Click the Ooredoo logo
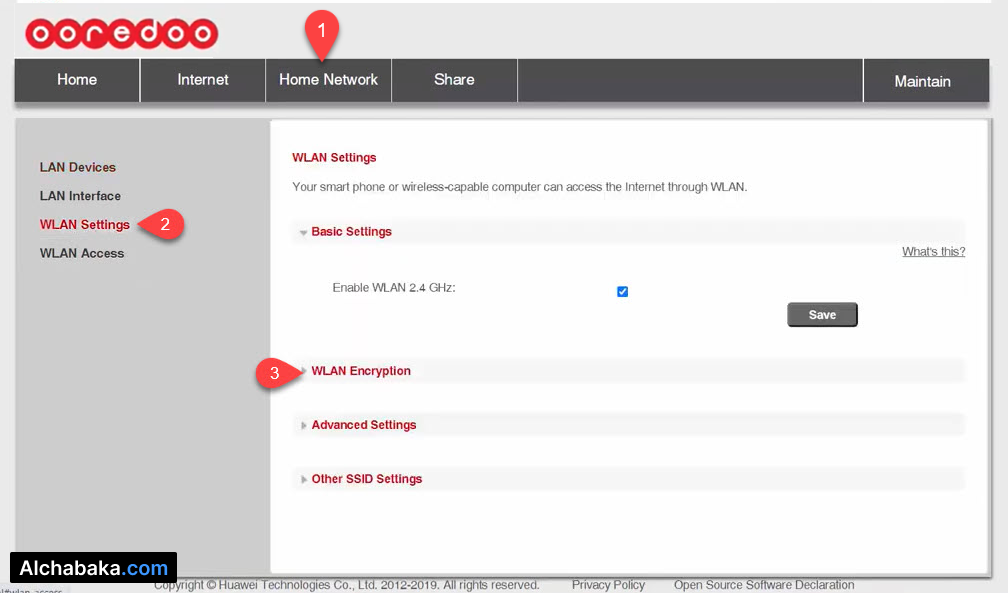This screenshot has width=1008, height=593. [120, 33]
